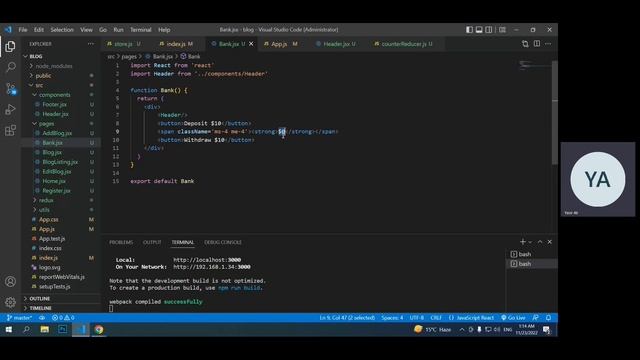Open the Search view in activity bar

[x=11, y=67]
